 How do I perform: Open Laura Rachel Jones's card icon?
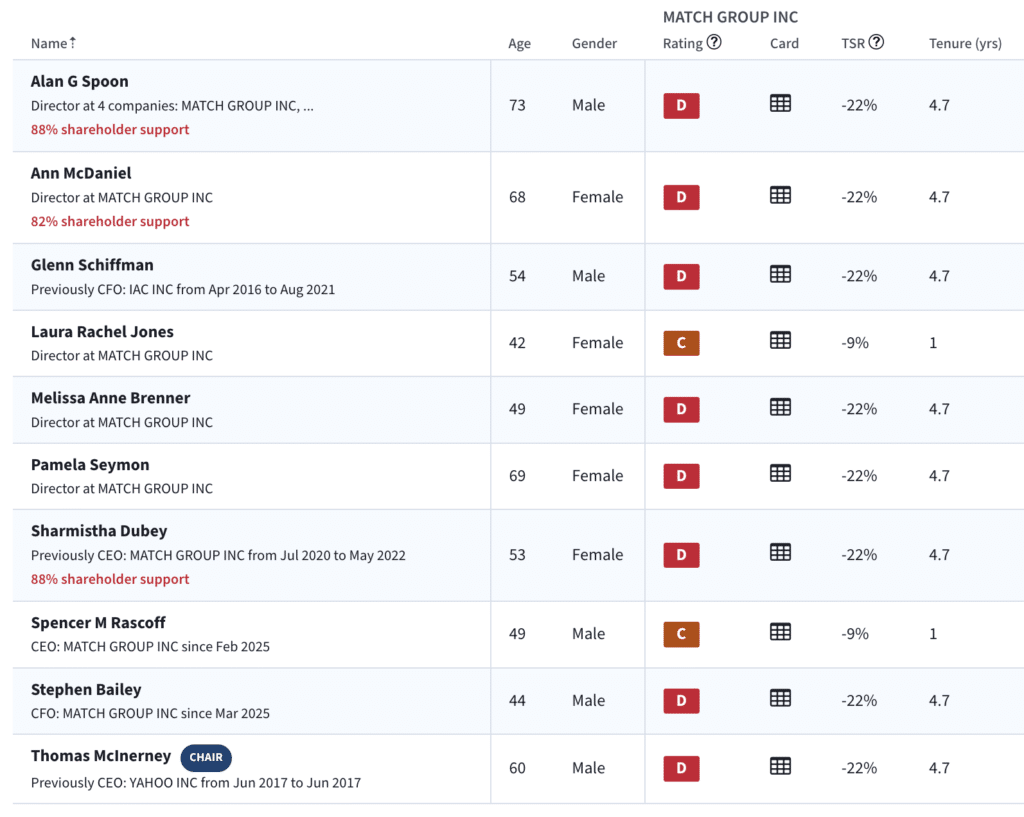coord(780,340)
